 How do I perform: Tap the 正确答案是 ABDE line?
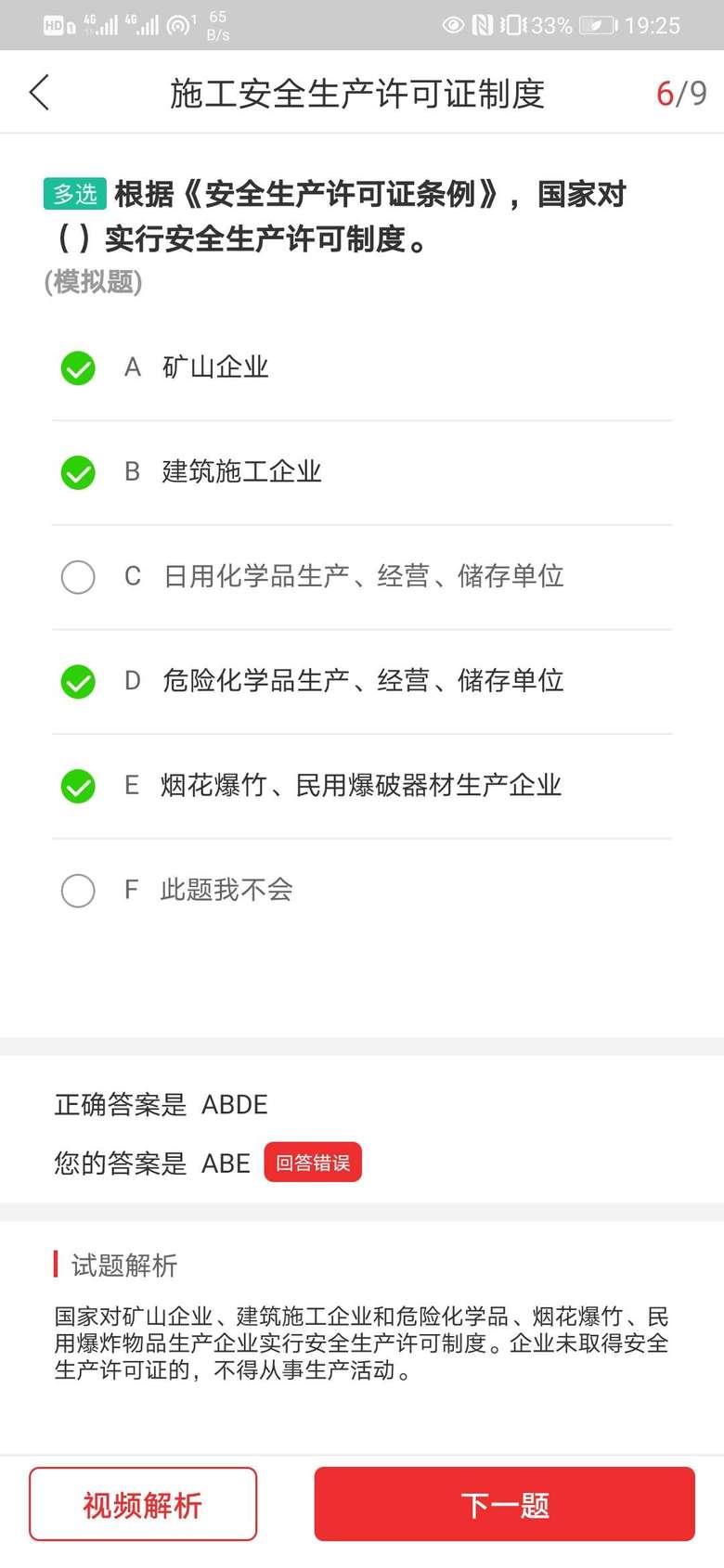162,1104
